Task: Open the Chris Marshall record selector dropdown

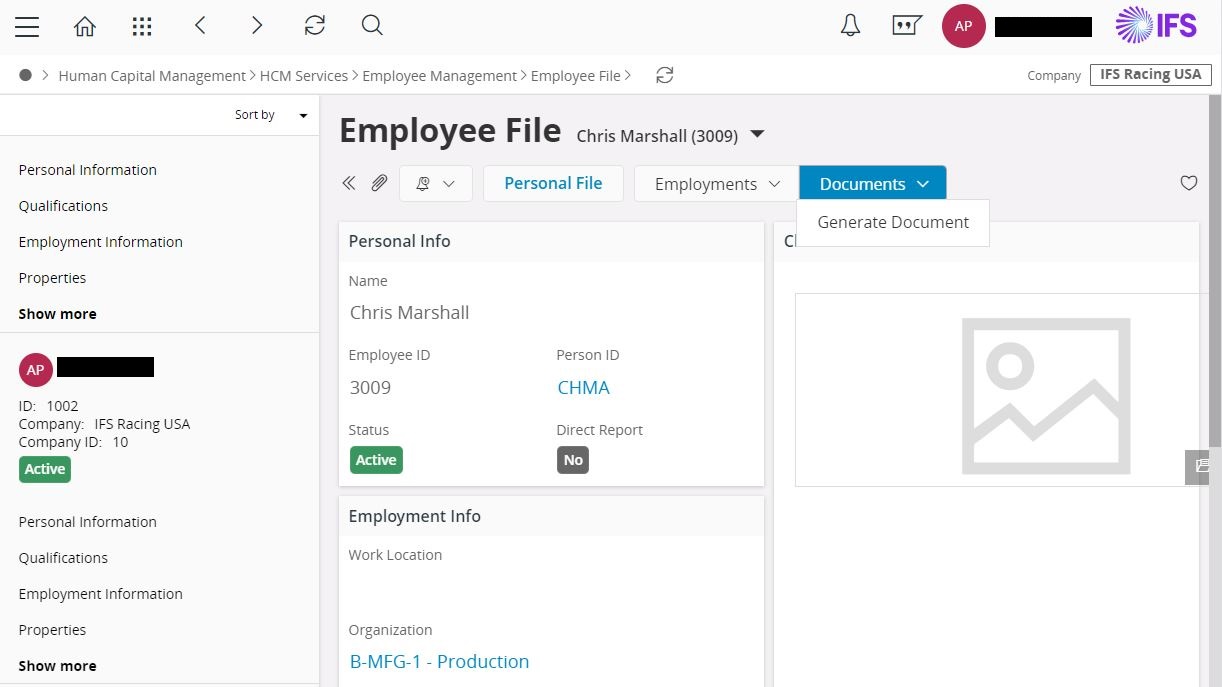Action: (757, 135)
